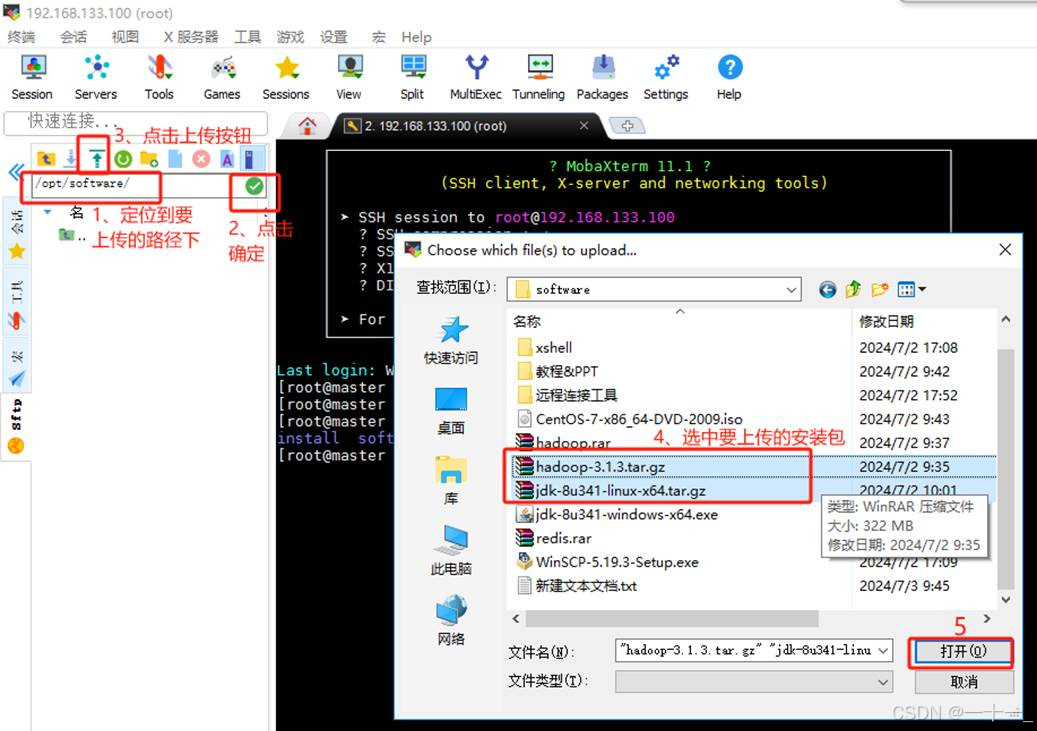The width and height of the screenshot is (1037, 731).
Task: Open the 设置 menu
Action: [333, 37]
